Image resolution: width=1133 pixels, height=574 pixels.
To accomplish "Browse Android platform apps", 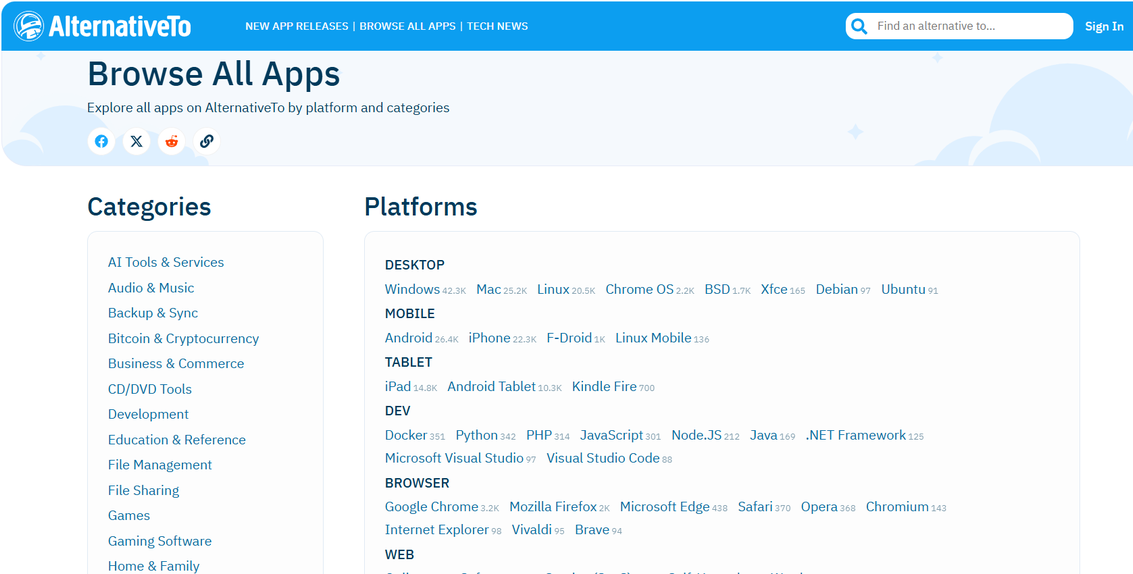I will pos(408,338).
